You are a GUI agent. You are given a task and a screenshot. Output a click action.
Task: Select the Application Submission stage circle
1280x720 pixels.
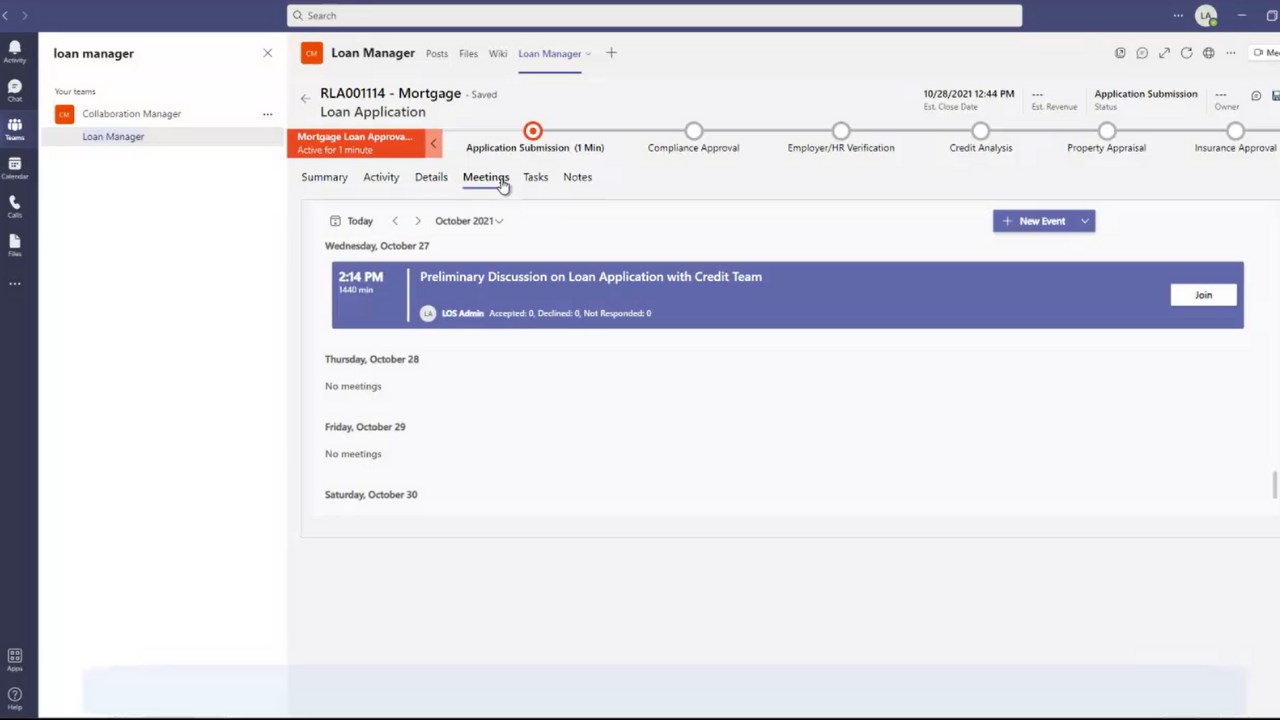(x=533, y=131)
